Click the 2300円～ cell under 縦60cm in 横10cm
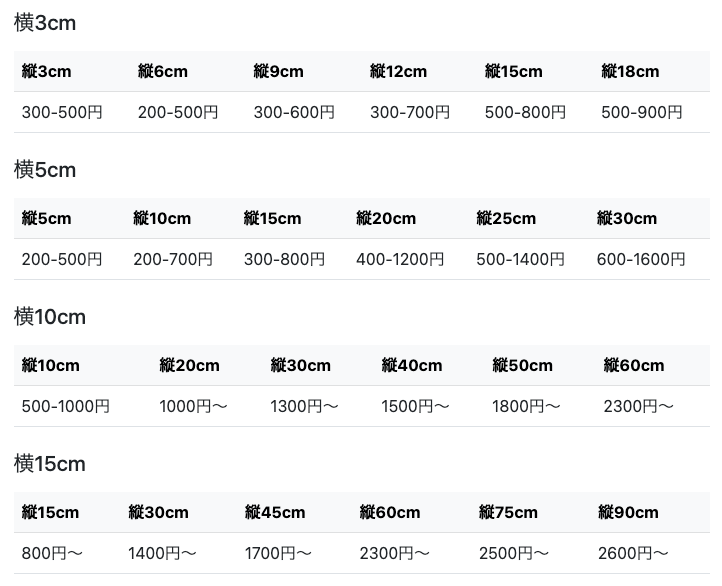This screenshot has height=586, width=722. point(639,406)
